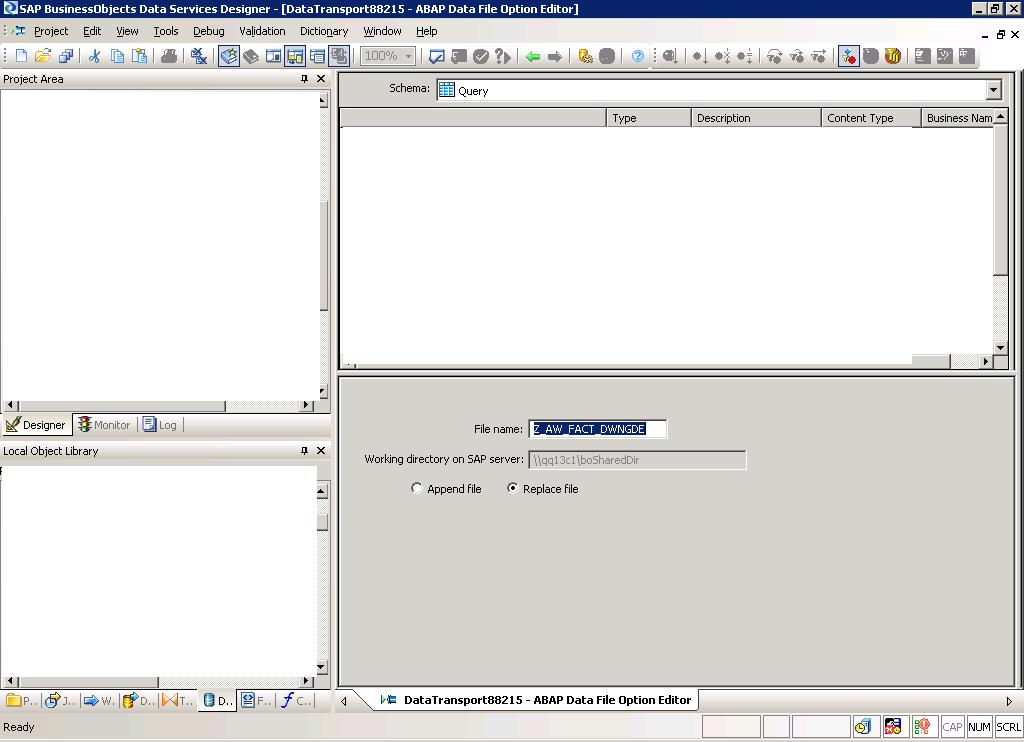Click the File name input field

[x=598, y=429]
